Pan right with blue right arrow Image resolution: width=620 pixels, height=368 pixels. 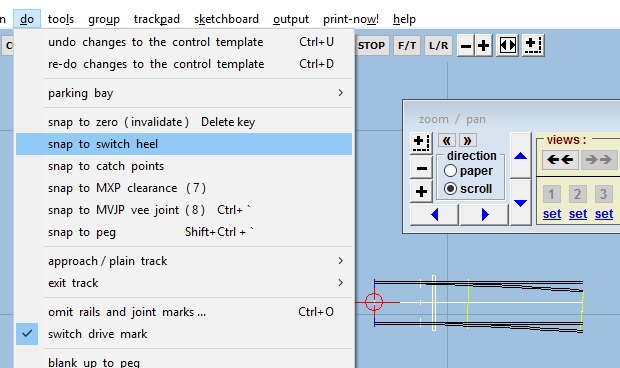click(485, 215)
